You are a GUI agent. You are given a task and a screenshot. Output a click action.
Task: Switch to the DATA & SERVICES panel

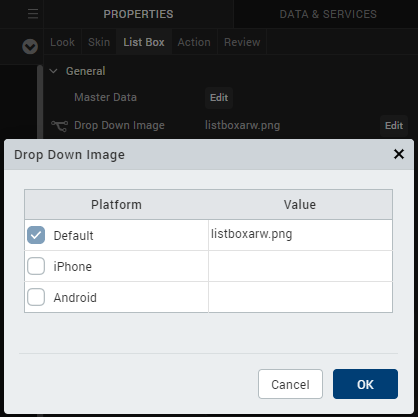coord(328,14)
